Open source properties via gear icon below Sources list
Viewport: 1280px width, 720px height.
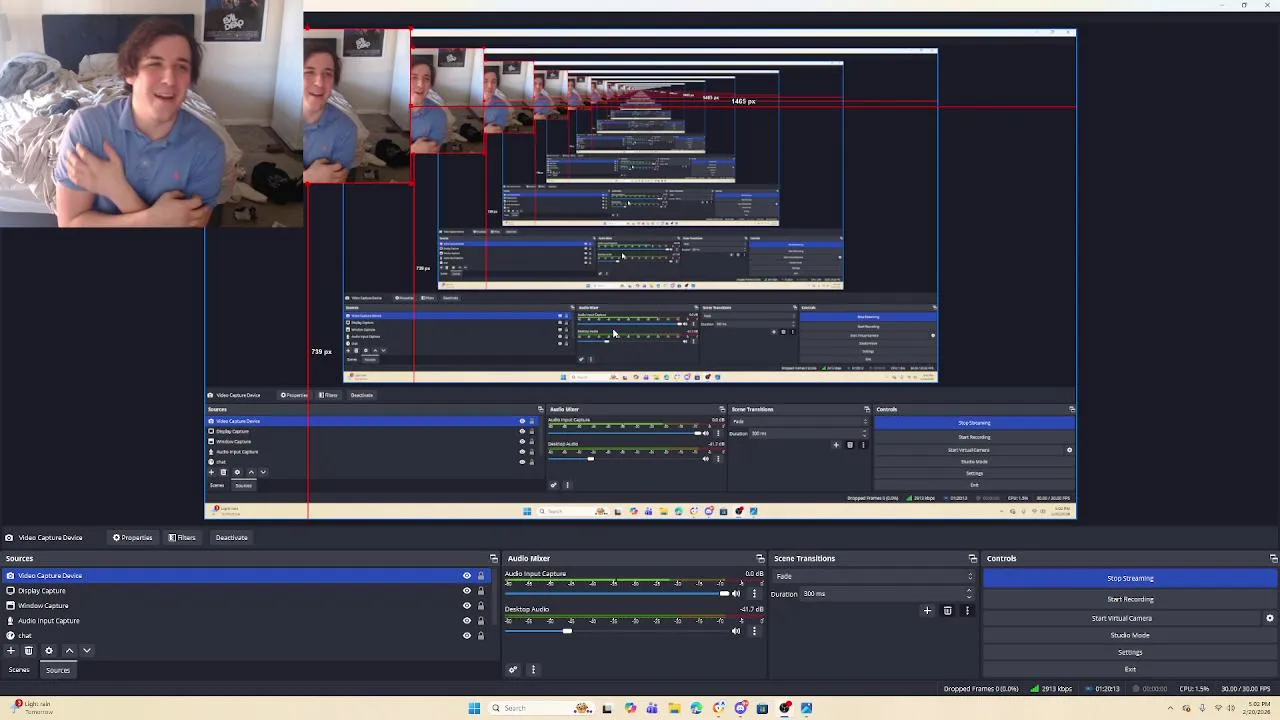[49, 650]
